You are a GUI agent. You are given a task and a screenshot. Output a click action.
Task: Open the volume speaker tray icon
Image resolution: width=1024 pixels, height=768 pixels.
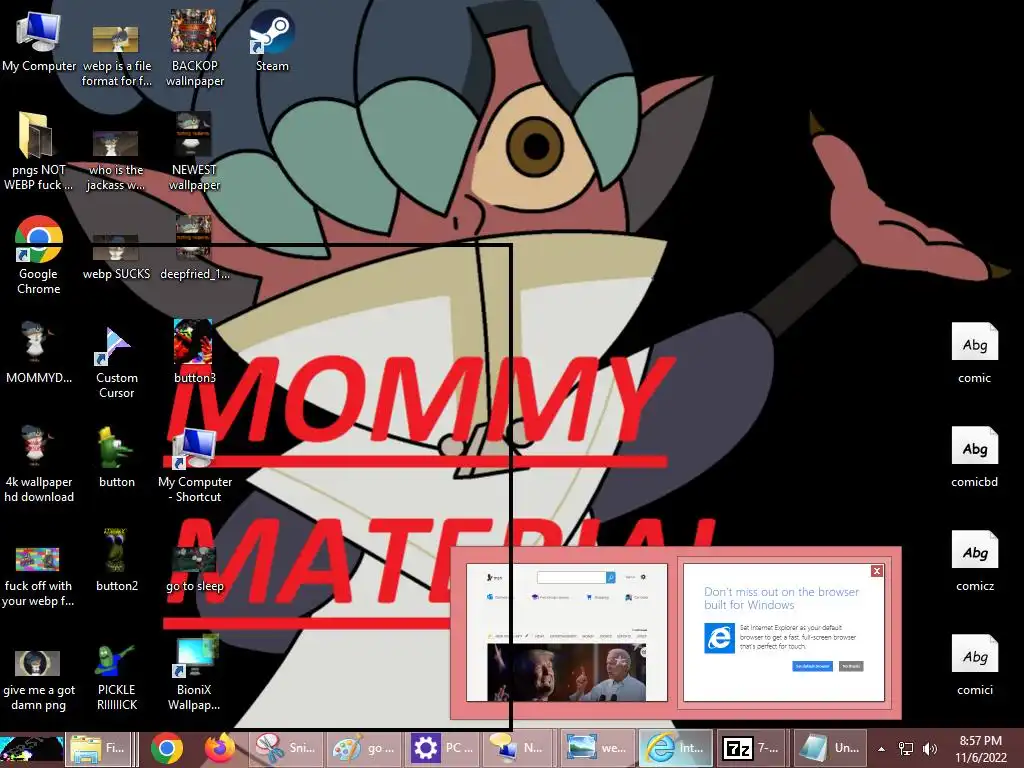click(x=930, y=749)
